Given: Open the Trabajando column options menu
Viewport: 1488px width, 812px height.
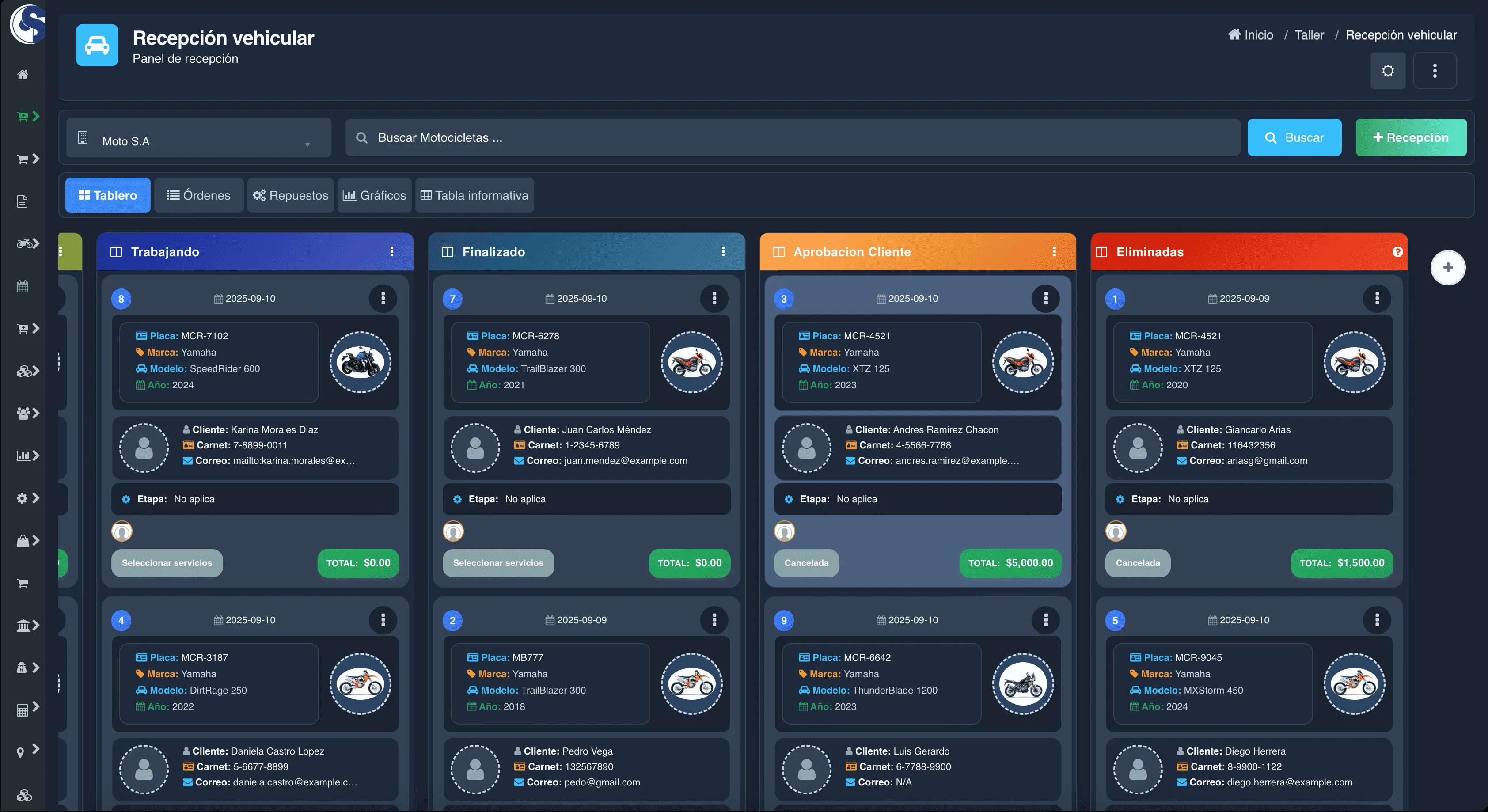Looking at the screenshot, I should coord(391,252).
